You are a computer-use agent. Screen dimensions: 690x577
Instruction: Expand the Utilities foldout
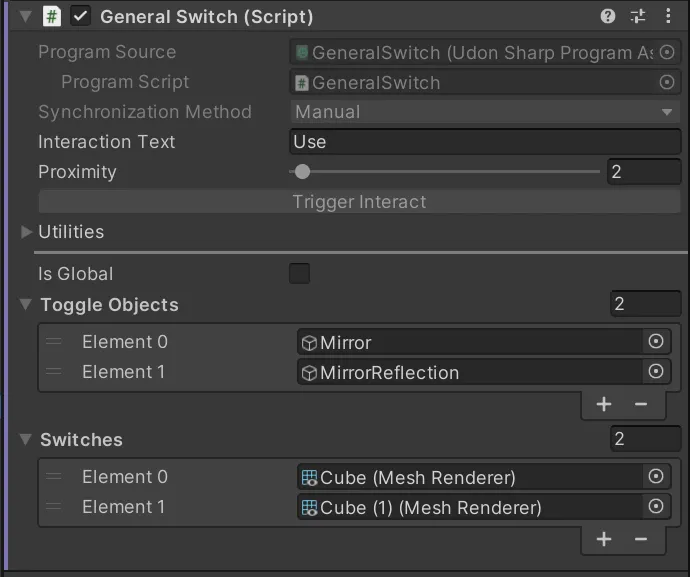26,232
